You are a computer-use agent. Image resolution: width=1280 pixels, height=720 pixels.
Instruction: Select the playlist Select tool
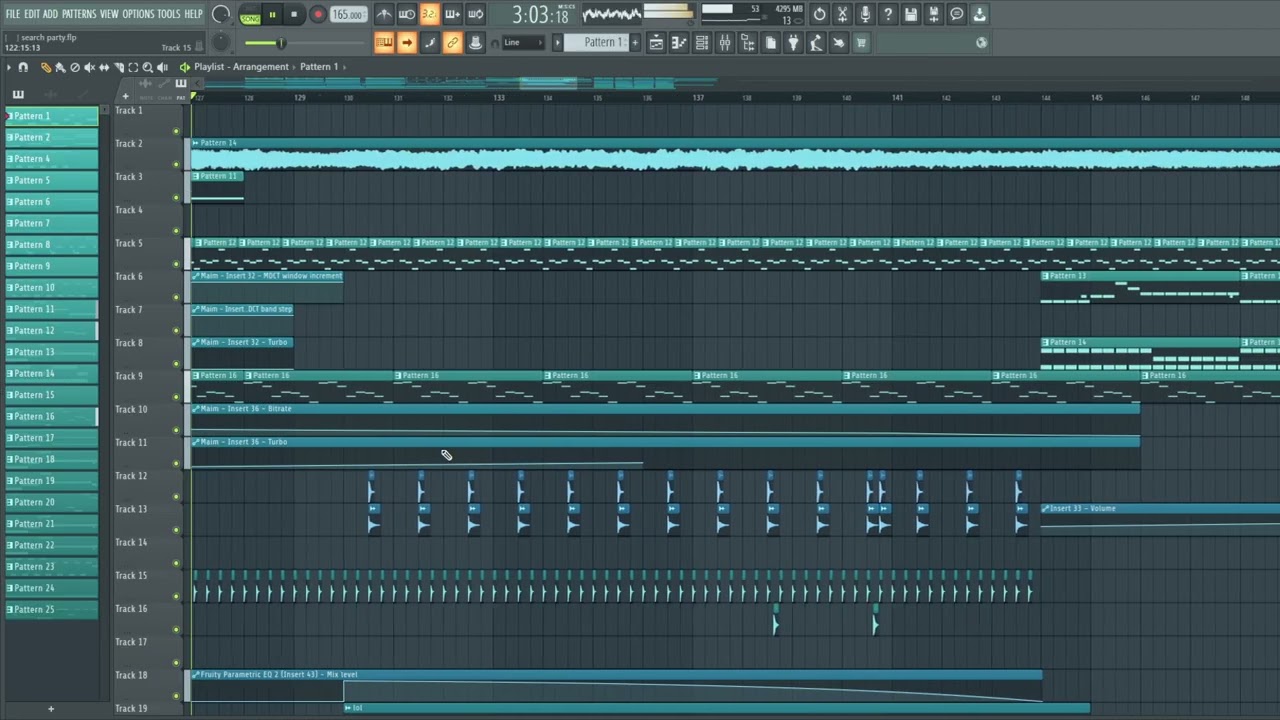pyautogui.click(x=133, y=67)
